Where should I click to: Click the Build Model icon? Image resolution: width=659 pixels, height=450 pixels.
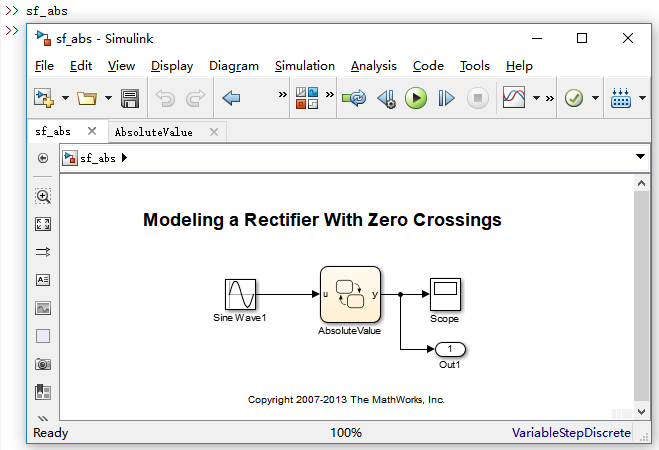(x=621, y=98)
